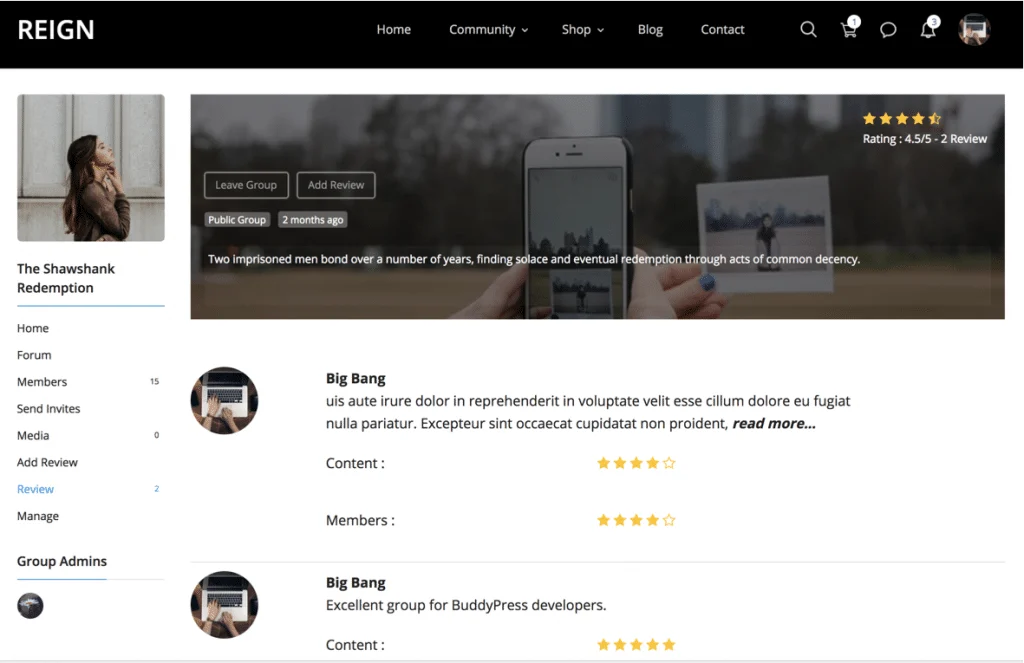This screenshot has width=1024, height=663.
Task: Click the Leave Group button
Action: pyautogui.click(x=246, y=185)
